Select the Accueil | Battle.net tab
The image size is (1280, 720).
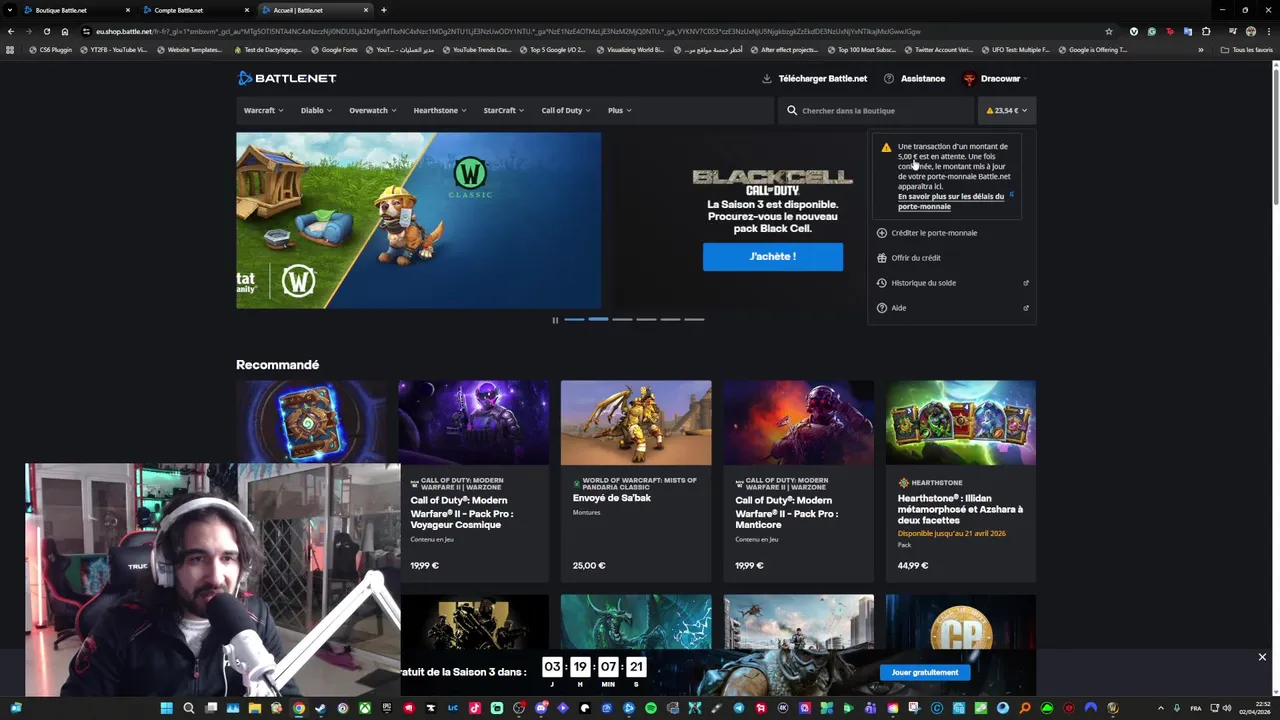pos(314,10)
